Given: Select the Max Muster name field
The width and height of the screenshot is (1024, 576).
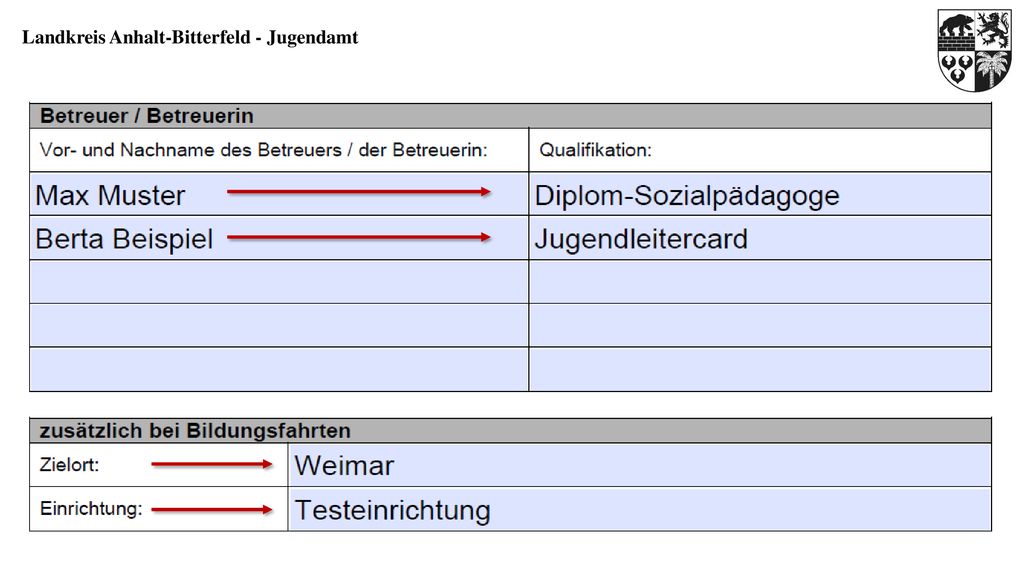Looking at the screenshot, I should (279, 194).
